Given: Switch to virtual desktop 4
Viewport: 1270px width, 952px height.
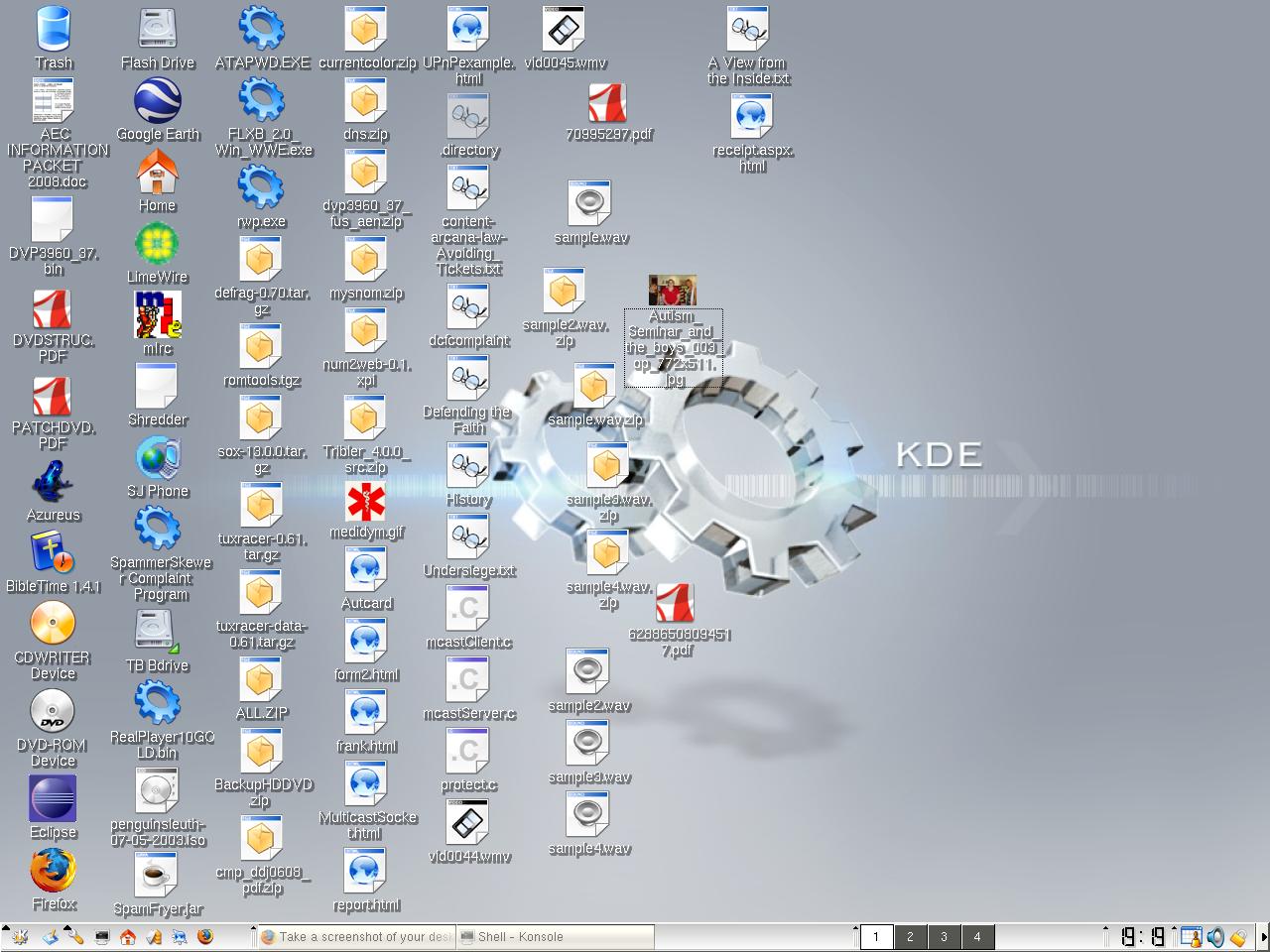Looking at the screenshot, I should (x=977, y=936).
